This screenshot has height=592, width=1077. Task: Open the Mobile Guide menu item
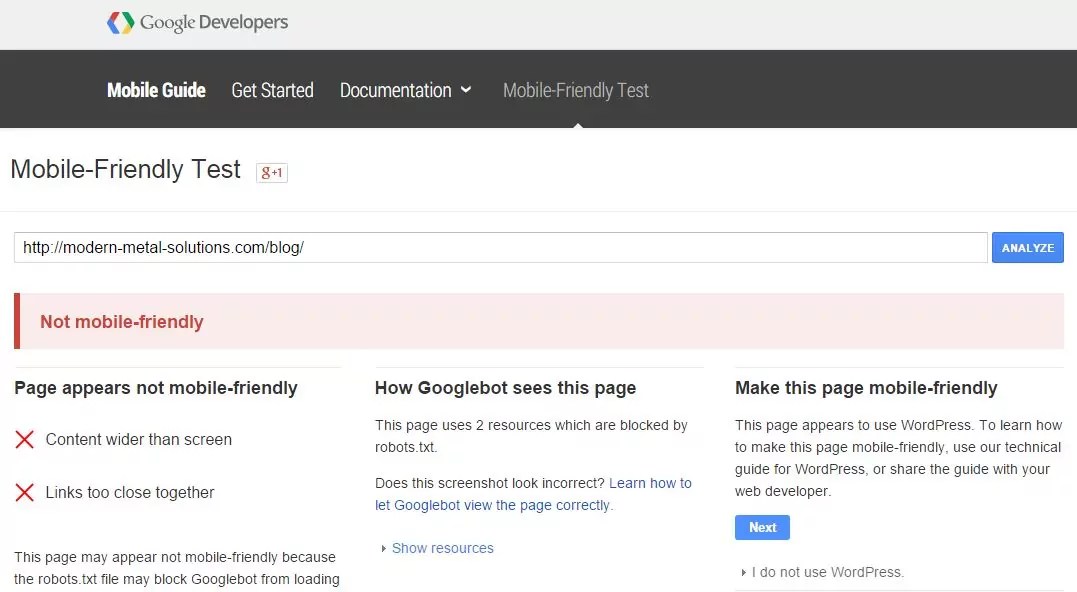pyautogui.click(x=156, y=90)
